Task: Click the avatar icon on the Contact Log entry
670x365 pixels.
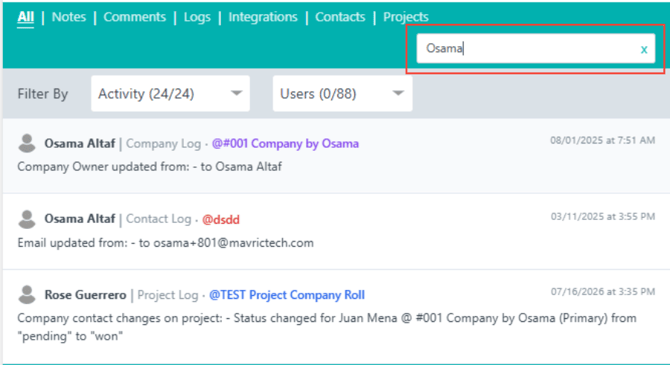Action: coord(27,219)
